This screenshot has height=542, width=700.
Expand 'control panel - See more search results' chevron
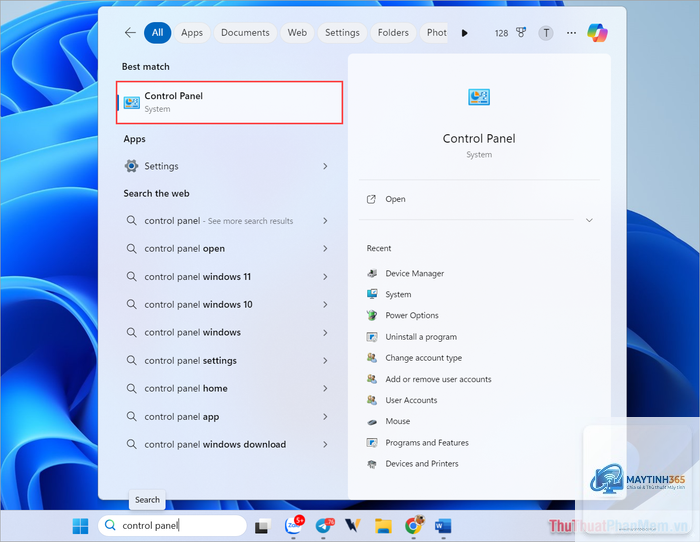[325, 221]
